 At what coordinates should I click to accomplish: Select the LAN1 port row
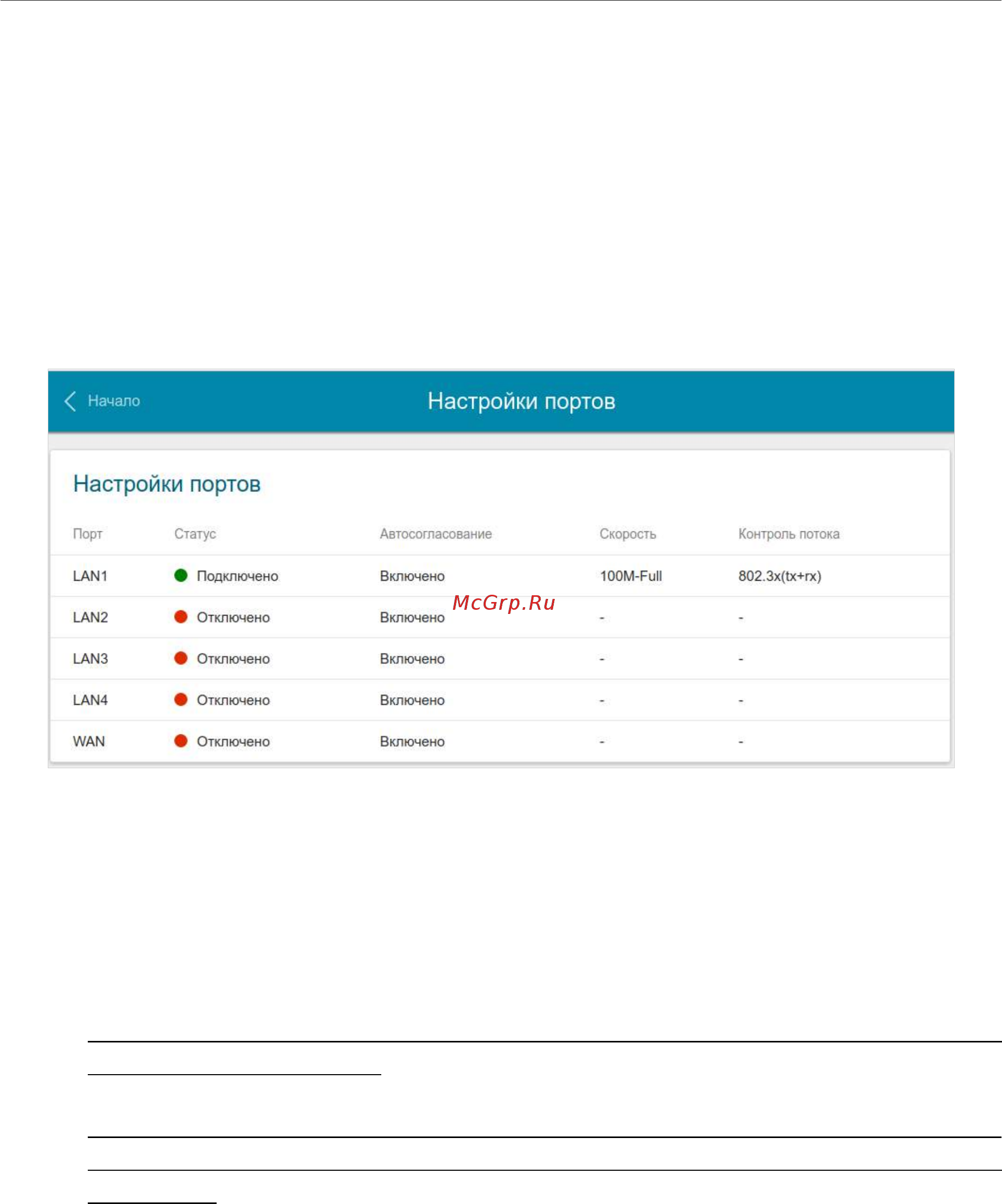tap(500, 576)
